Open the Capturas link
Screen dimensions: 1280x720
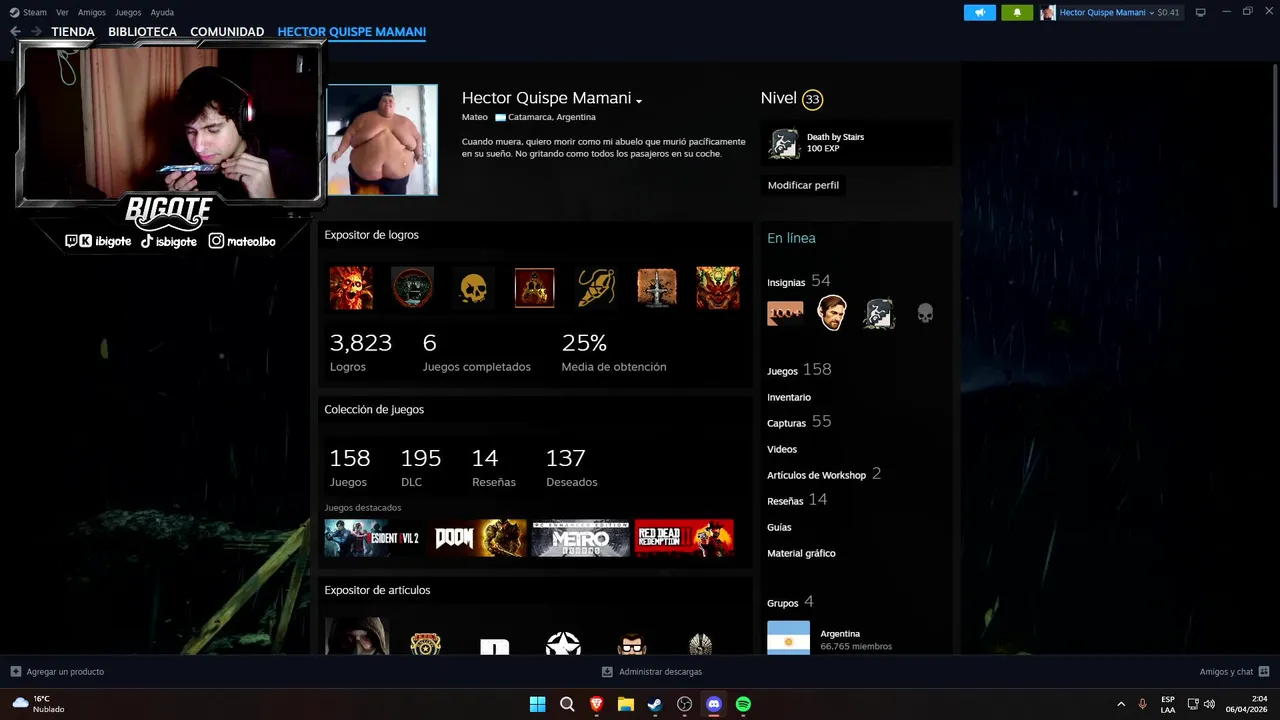786,423
